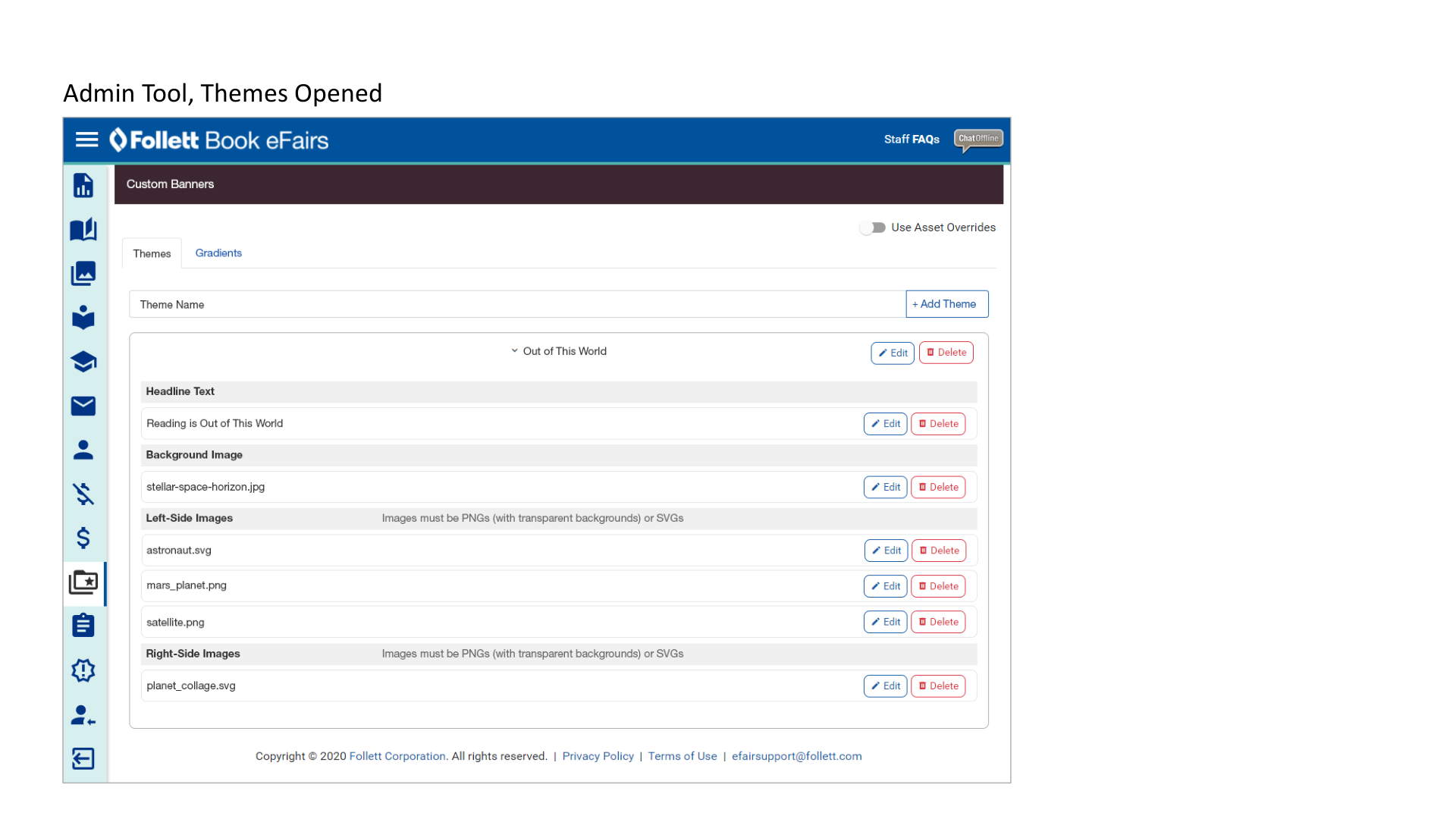Open the dollar sign sidebar icon
This screenshot has height=819, width=1456.
click(83, 538)
